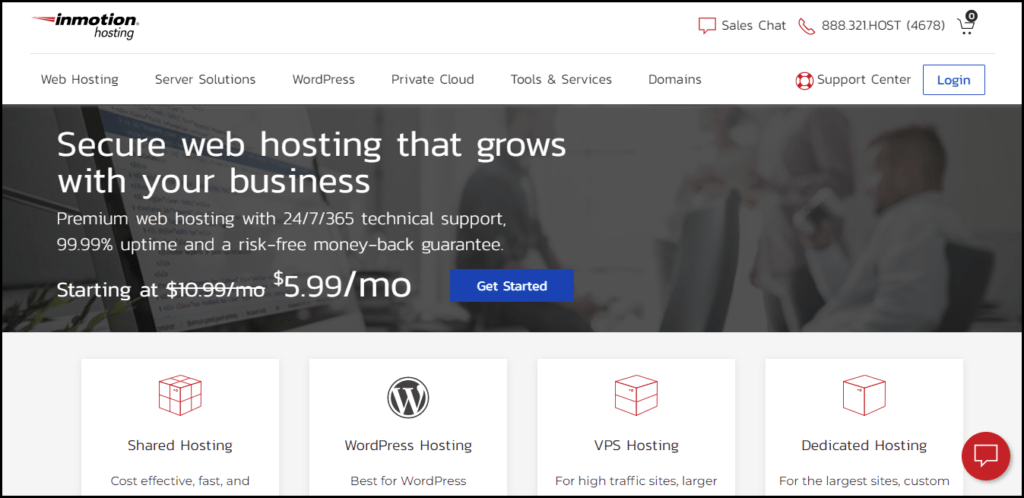This screenshot has height=498, width=1024.
Task: Expand the Server Solutions menu
Action: (x=205, y=80)
